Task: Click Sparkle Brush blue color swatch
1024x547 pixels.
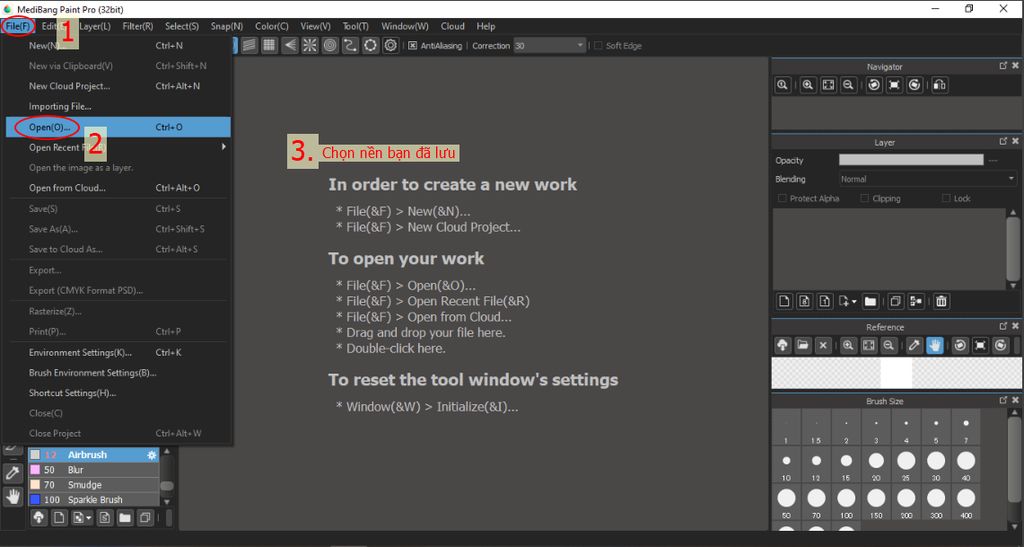Action: 35,500
